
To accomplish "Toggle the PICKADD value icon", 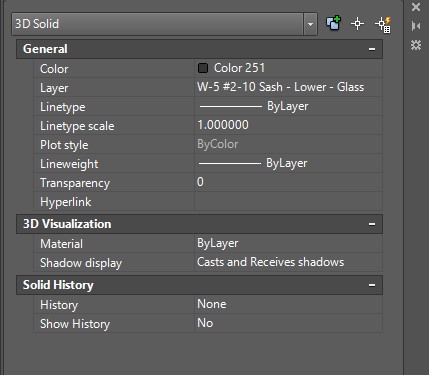I will [x=333, y=24].
